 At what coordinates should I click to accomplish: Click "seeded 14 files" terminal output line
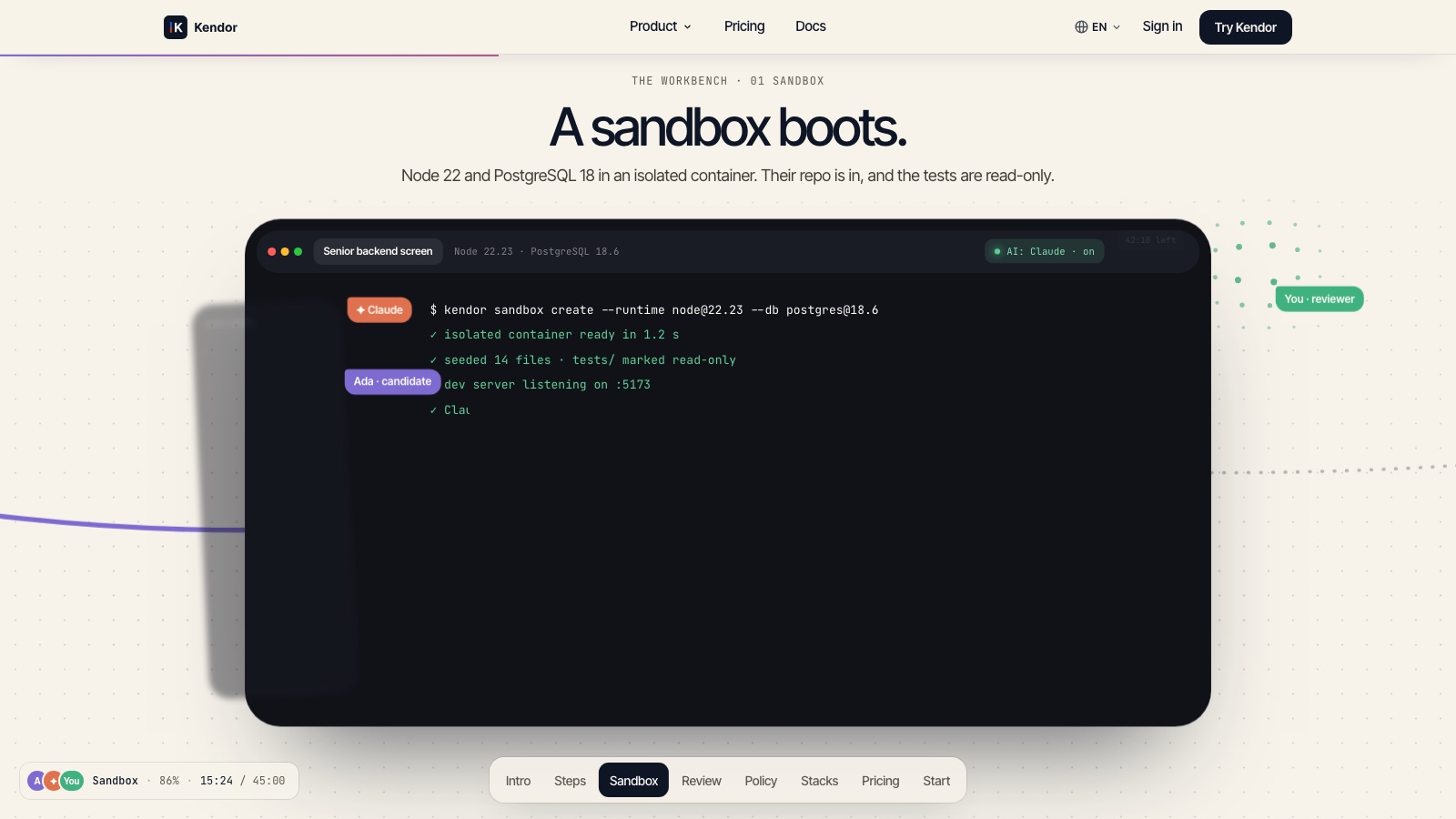[582, 360]
